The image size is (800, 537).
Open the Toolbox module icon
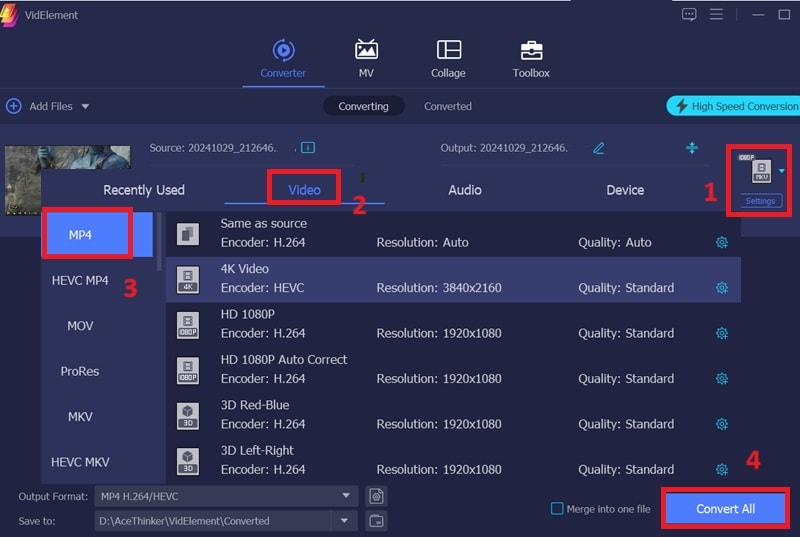tap(532, 50)
